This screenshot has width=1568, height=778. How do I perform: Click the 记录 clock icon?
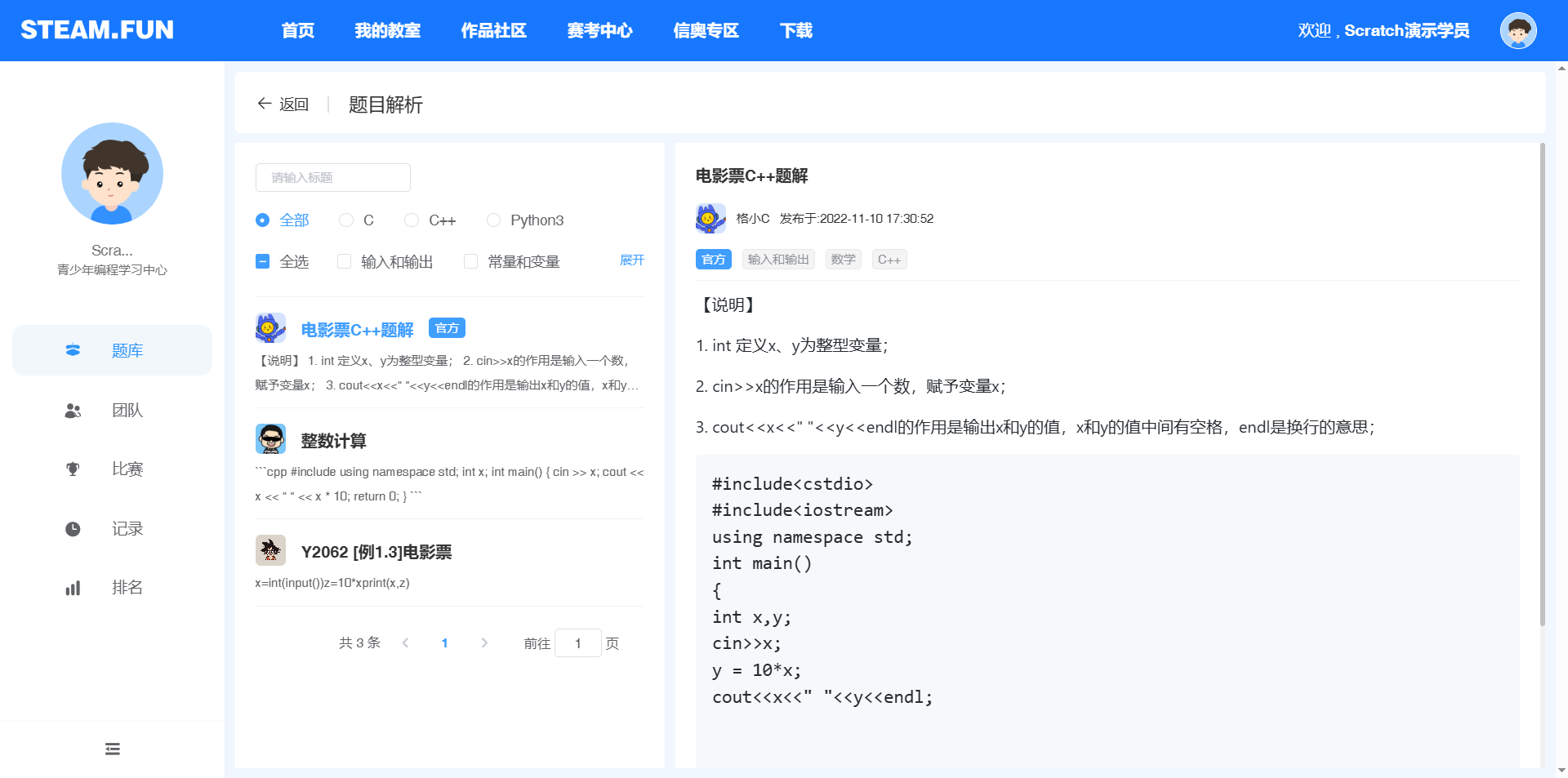73,529
